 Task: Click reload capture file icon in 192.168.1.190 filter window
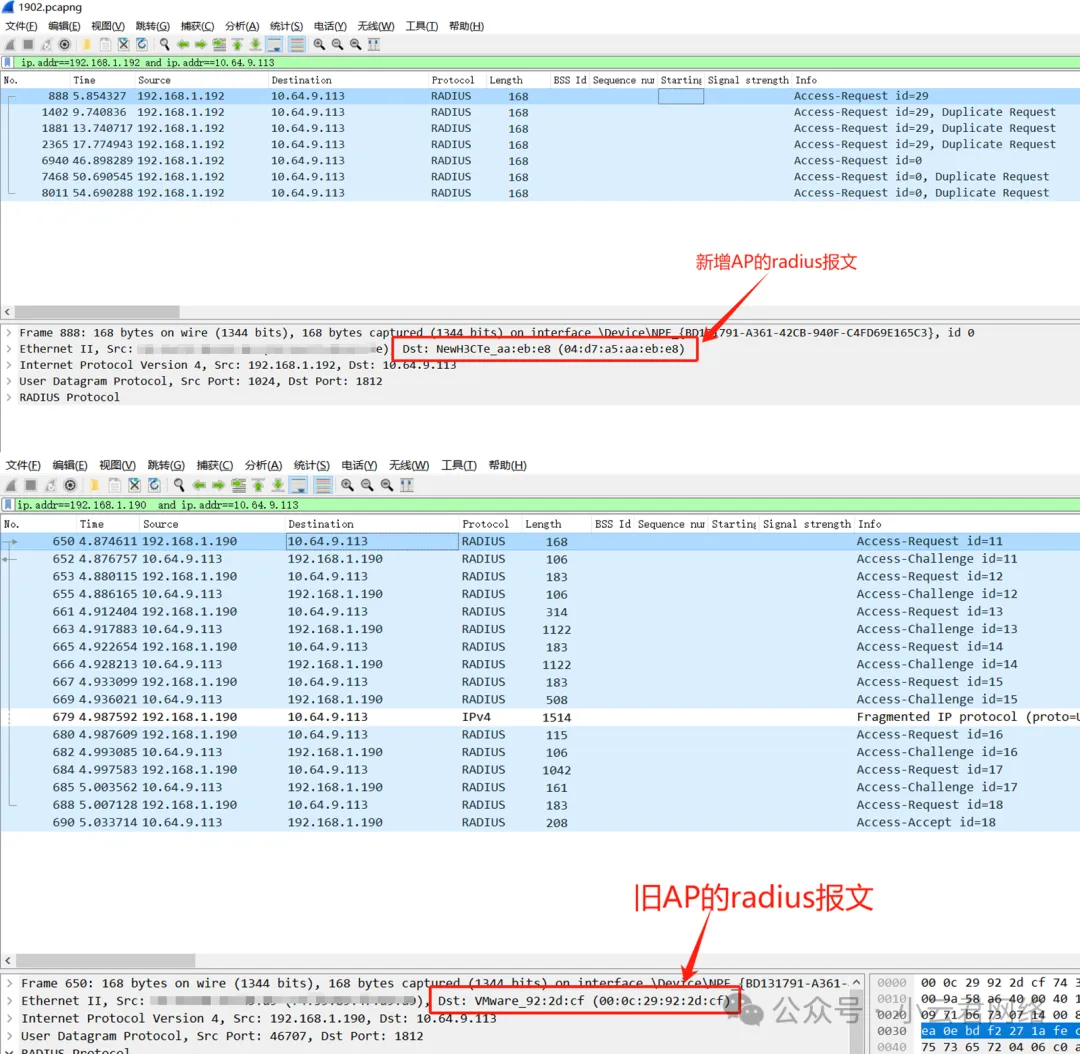(154, 485)
